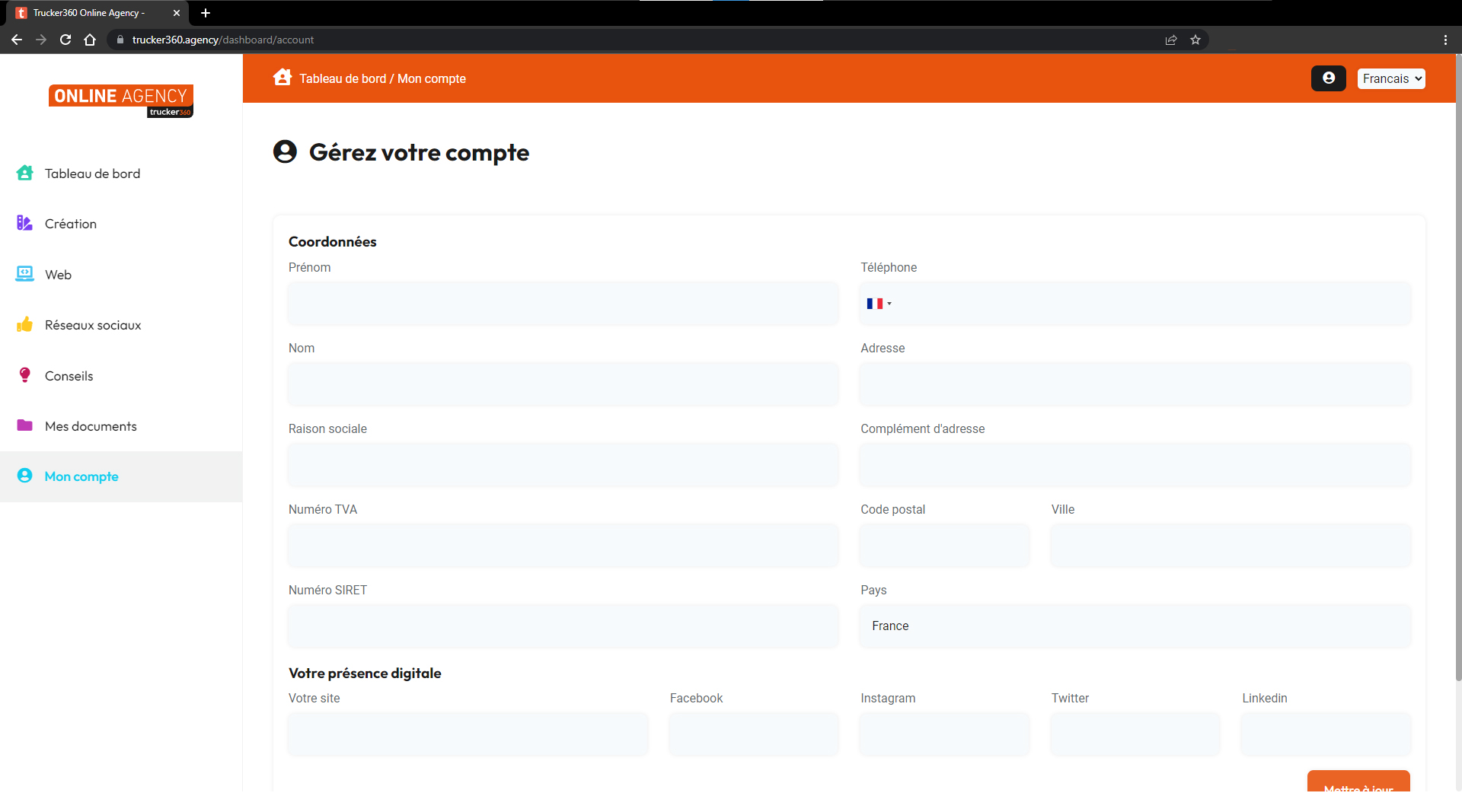
Task: Click the Tableau de bord / Mon compte breadcrumb
Action: (382, 78)
